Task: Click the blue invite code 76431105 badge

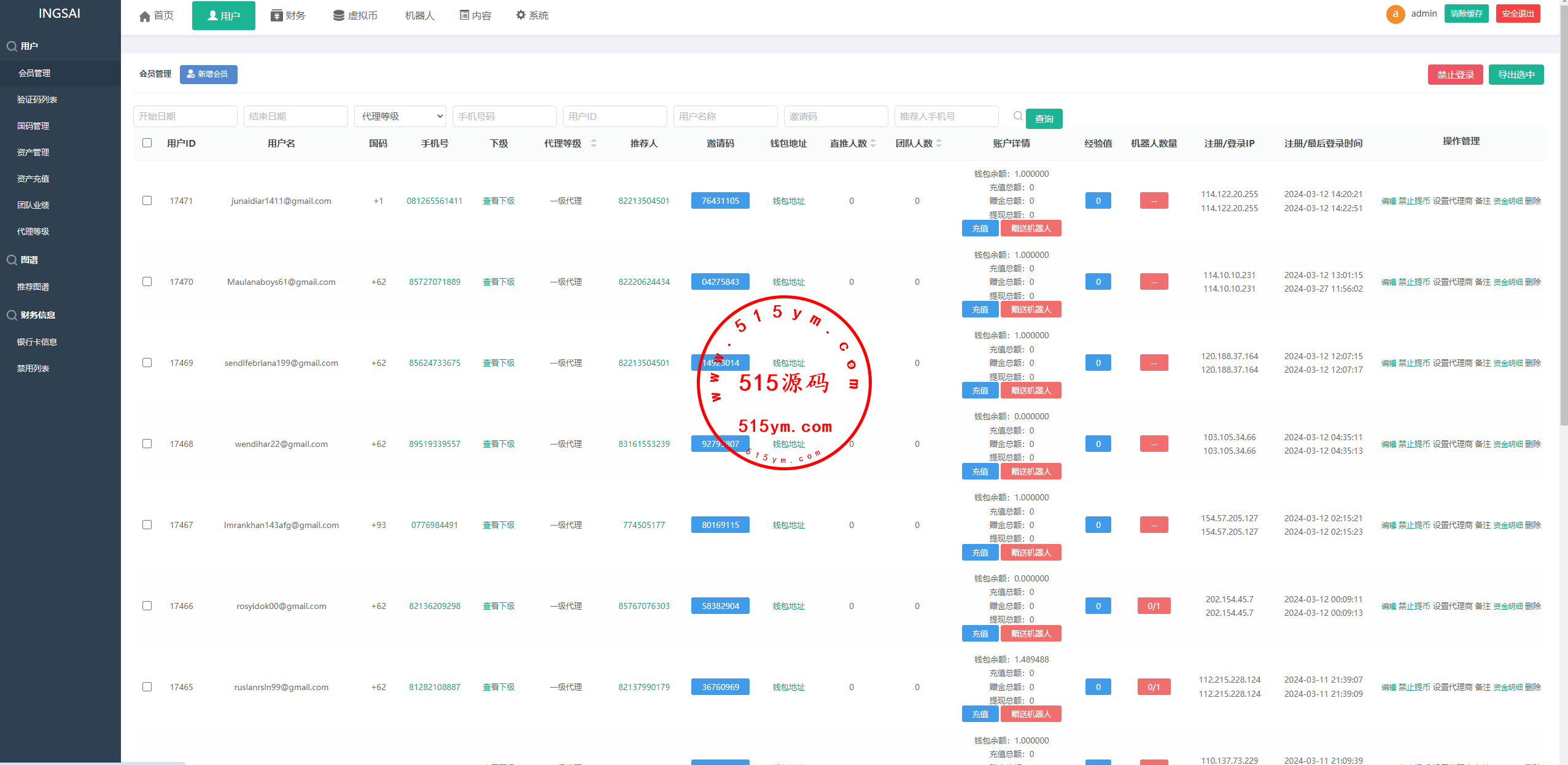Action: click(x=720, y=201)
